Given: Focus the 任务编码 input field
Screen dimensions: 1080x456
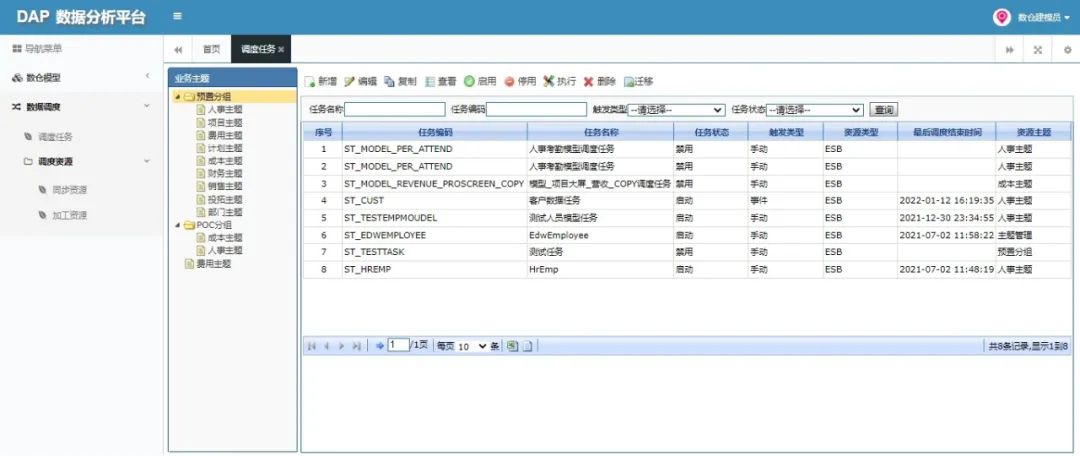Looking at the screenshot, I should (537, 110).
